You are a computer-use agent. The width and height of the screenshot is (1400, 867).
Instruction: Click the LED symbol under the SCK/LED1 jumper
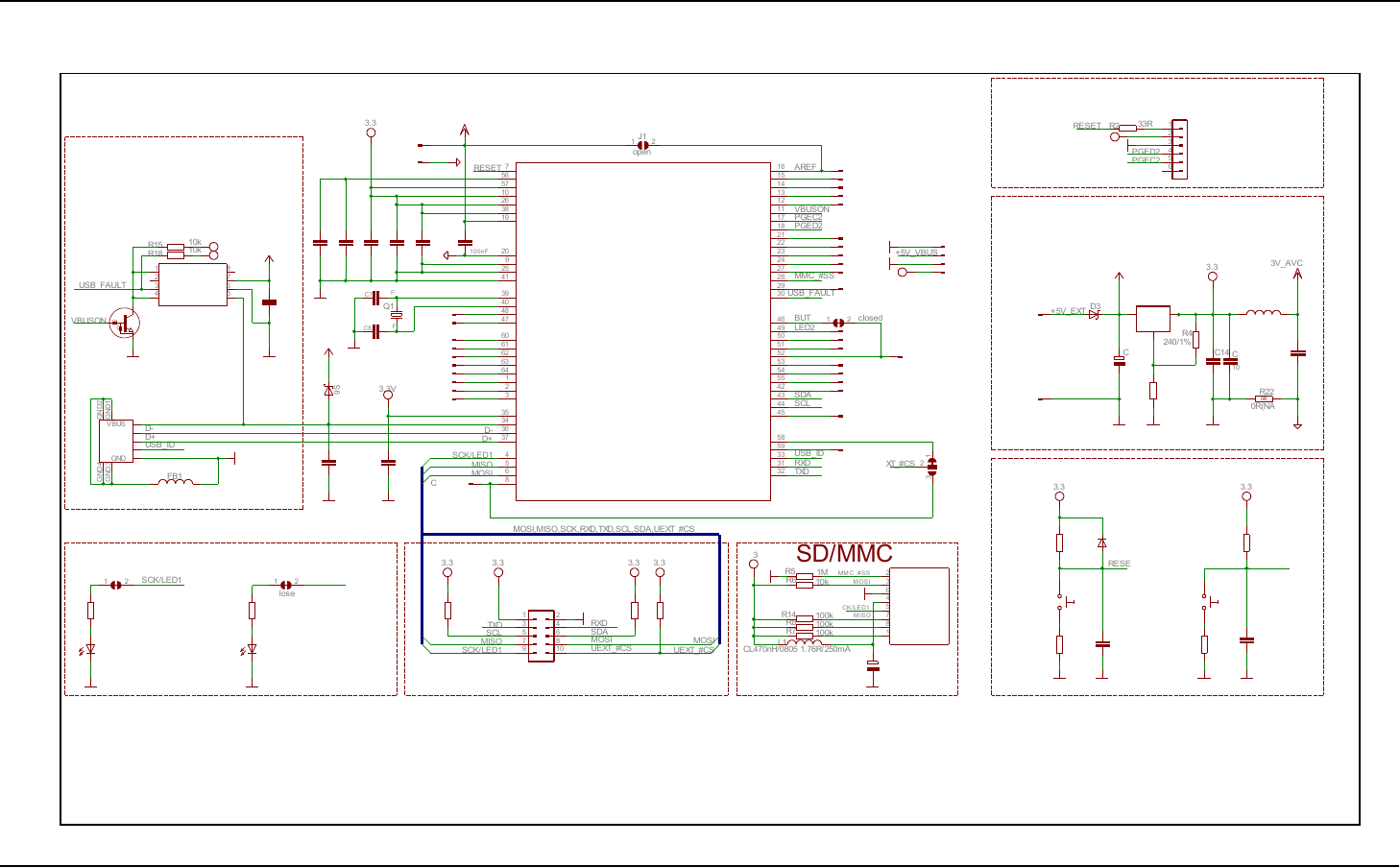point(91,651)
